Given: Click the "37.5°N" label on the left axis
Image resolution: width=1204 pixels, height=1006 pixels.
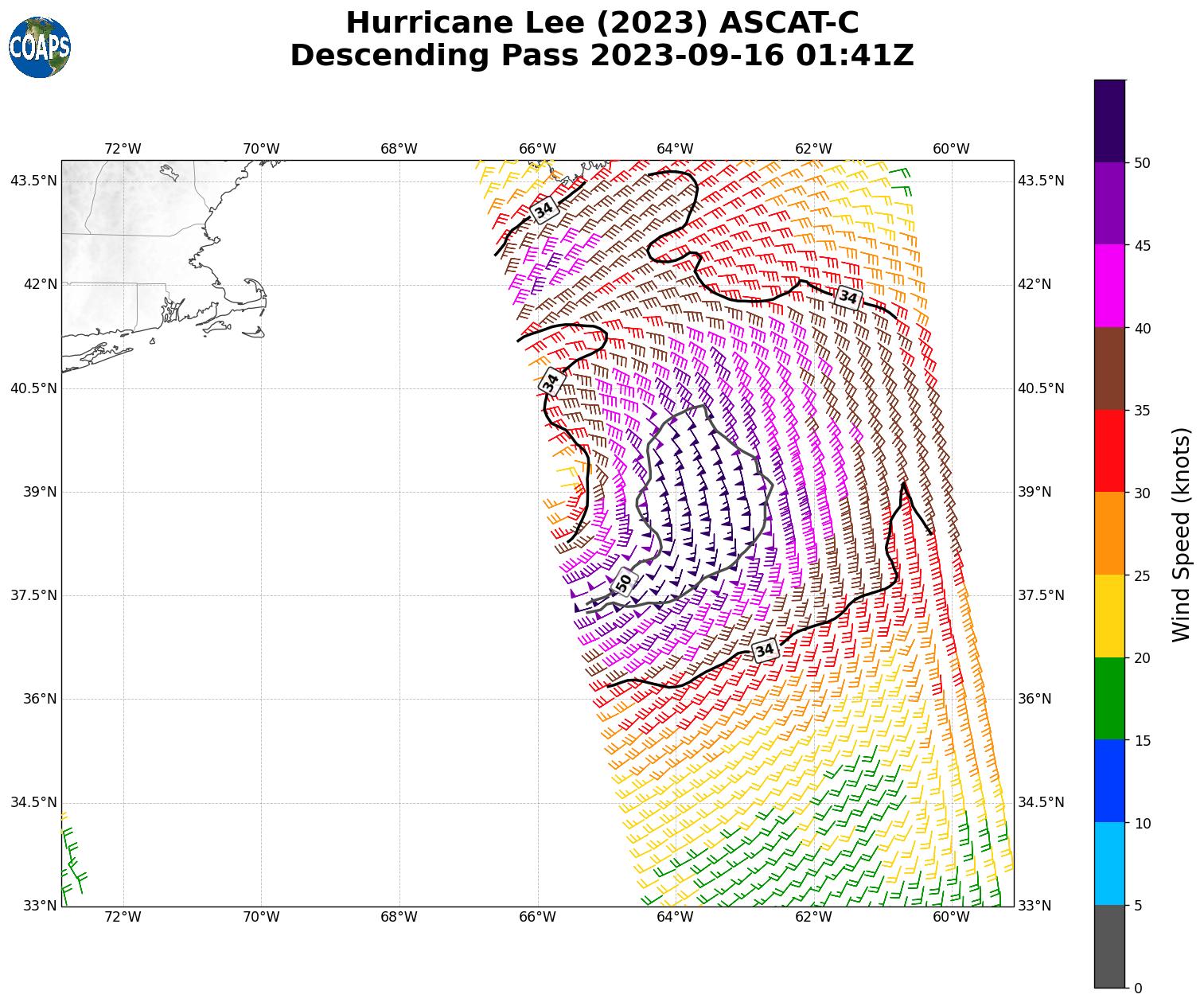Looking at the screenshot, I should (33, 595).
